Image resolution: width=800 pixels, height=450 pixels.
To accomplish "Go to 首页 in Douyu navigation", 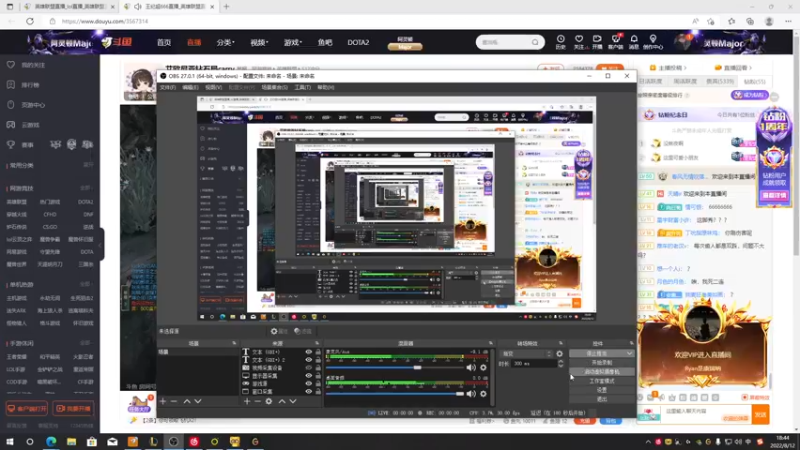I will coord(164,42).
